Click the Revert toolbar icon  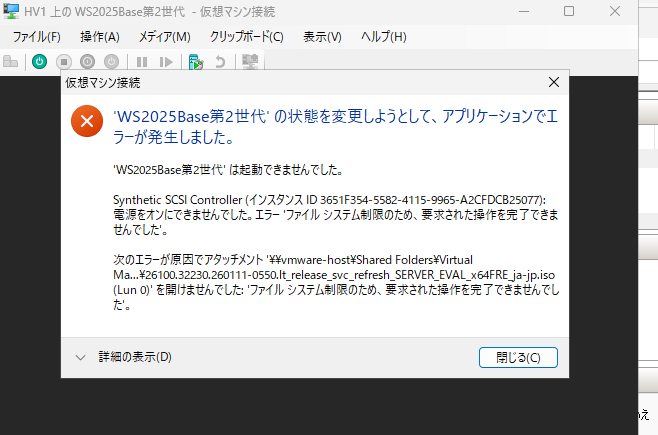click(220, 61)
